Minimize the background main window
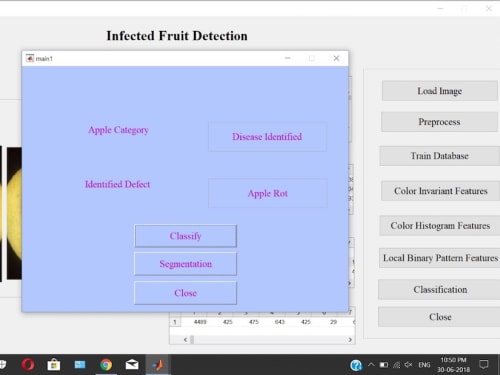The image size is (500, 375). pos(440,8)
